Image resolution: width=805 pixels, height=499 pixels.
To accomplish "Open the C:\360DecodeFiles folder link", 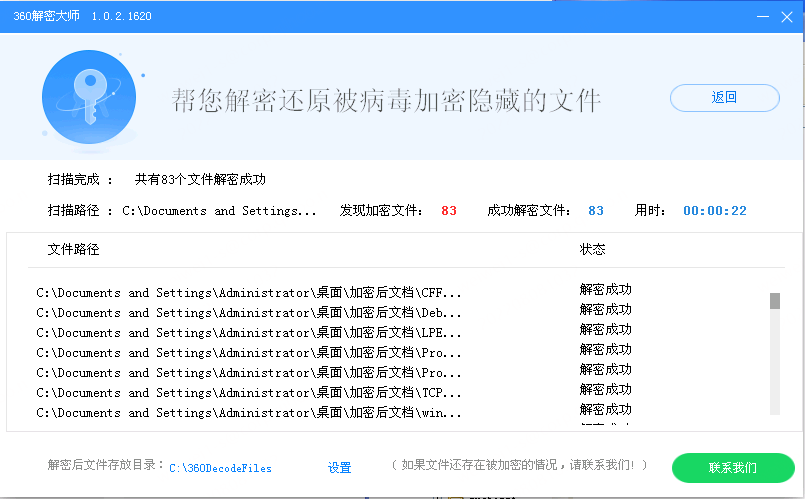I will click(220, 468).
